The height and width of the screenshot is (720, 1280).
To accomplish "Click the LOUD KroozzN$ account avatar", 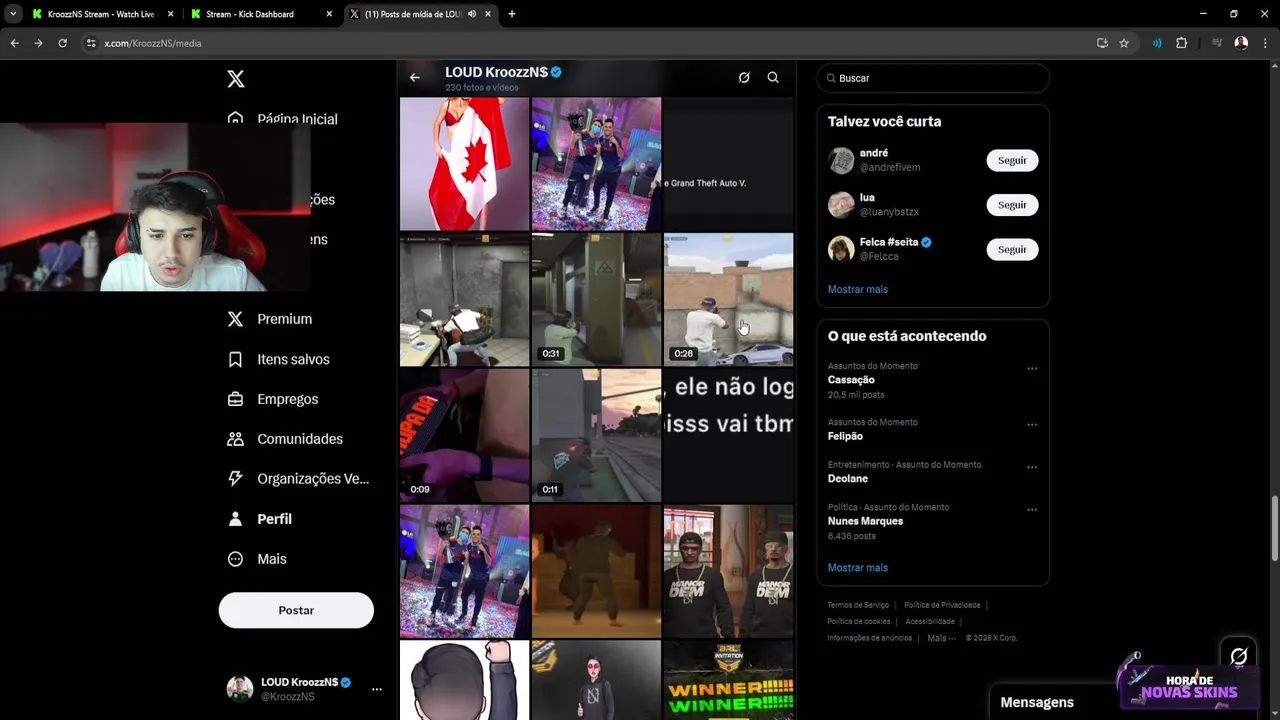I will pos(240,689).
